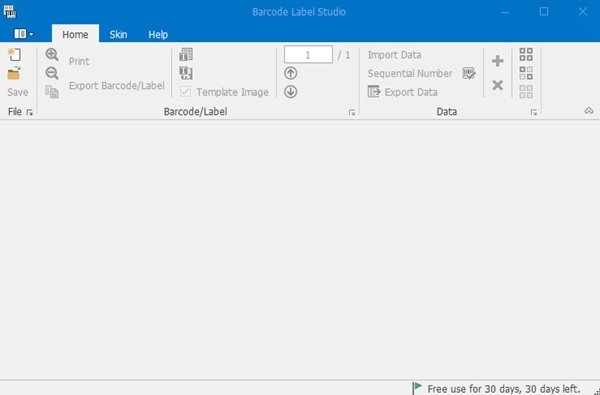The height and width of the screenshot is (395, 600).
Task: Expand the Barcode/Label group launcher
Action: click(352, 112)
